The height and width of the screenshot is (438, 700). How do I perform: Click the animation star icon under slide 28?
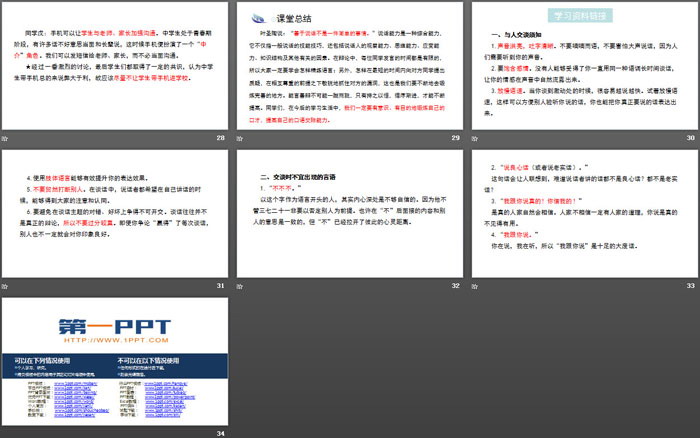click(6, 137)
